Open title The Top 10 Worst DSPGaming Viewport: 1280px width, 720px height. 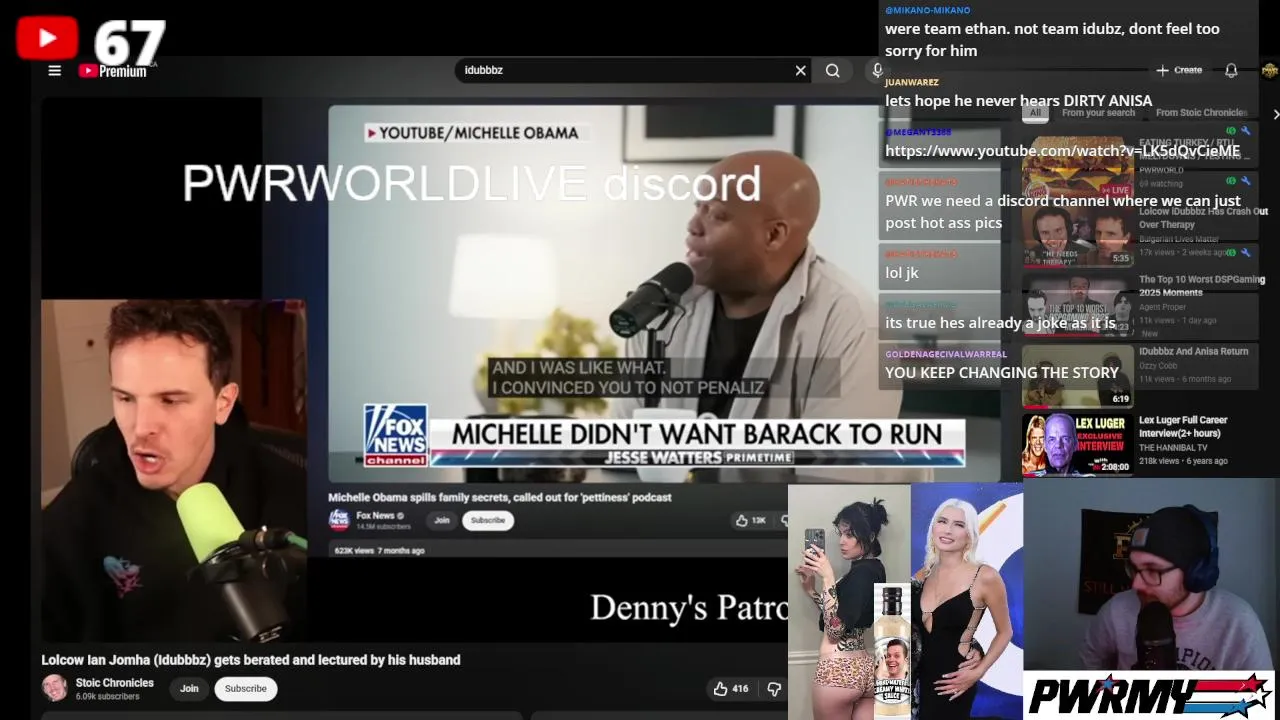(1202, 286)
